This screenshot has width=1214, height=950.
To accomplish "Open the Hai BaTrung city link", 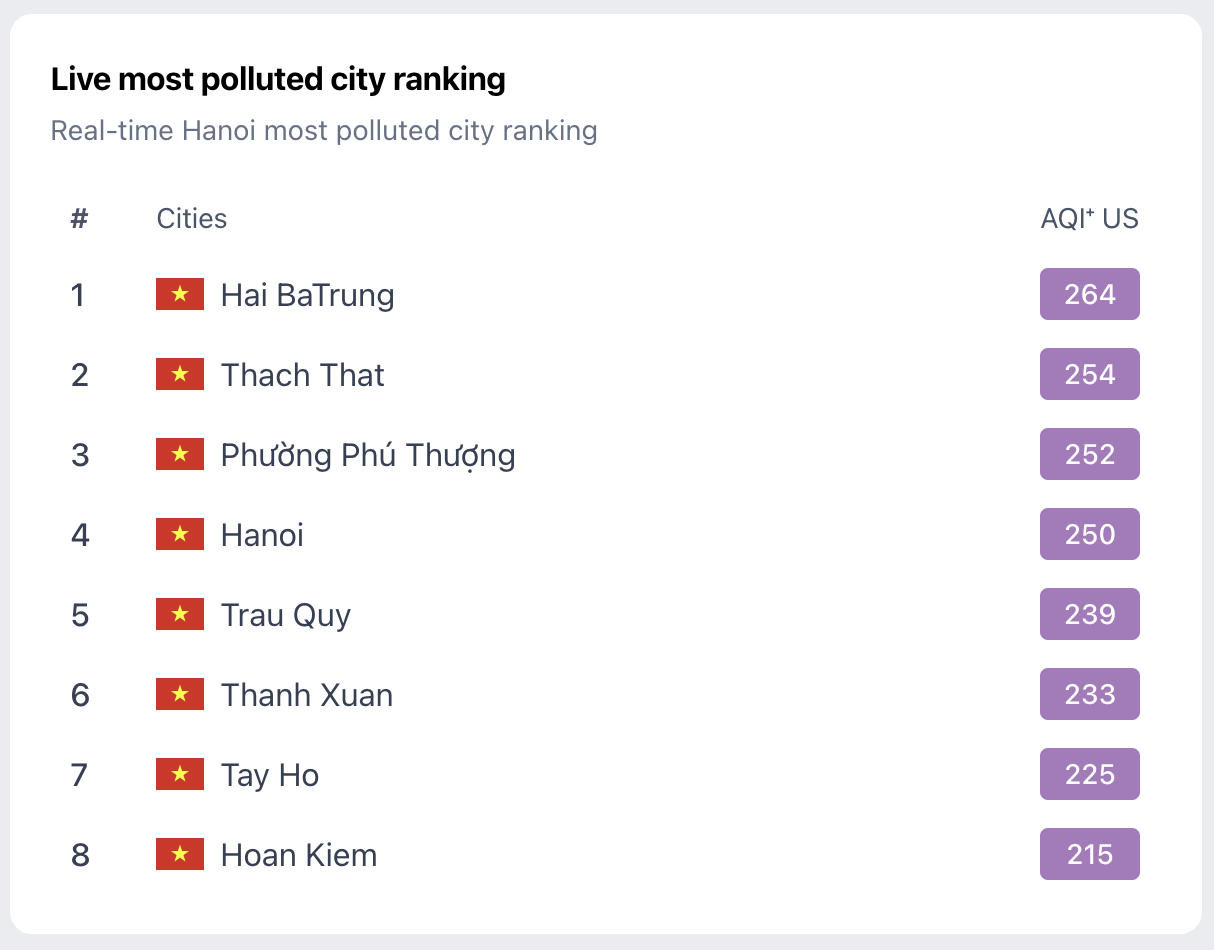I will tap(307, 295).
